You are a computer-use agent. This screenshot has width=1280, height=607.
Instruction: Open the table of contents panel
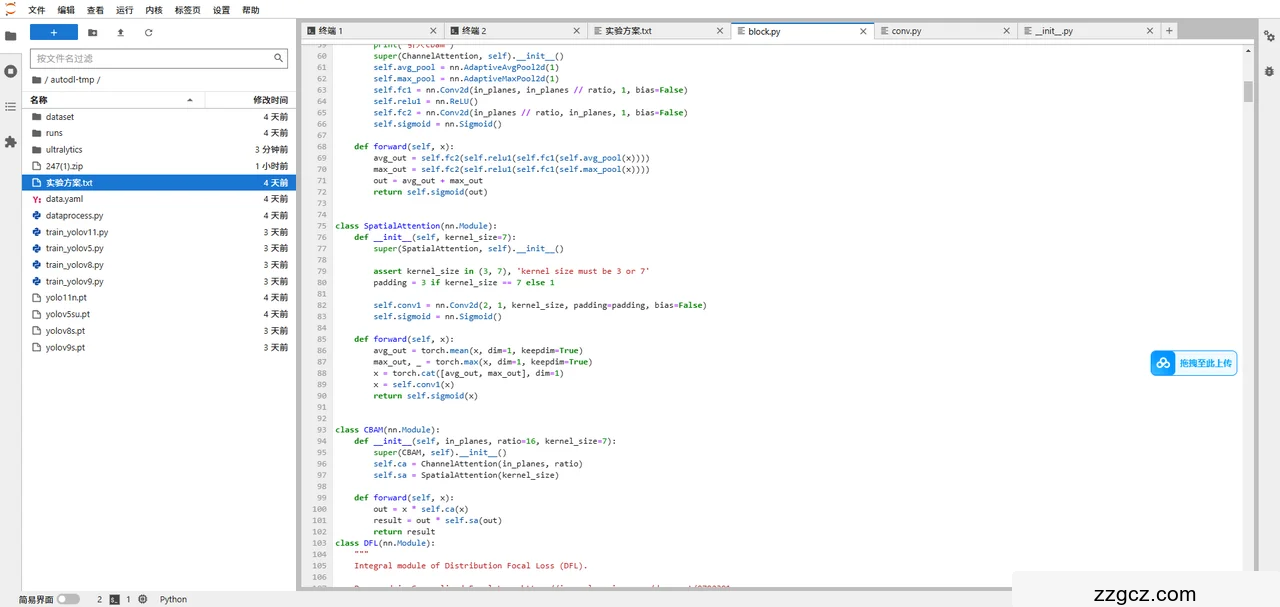pos(11,106)
